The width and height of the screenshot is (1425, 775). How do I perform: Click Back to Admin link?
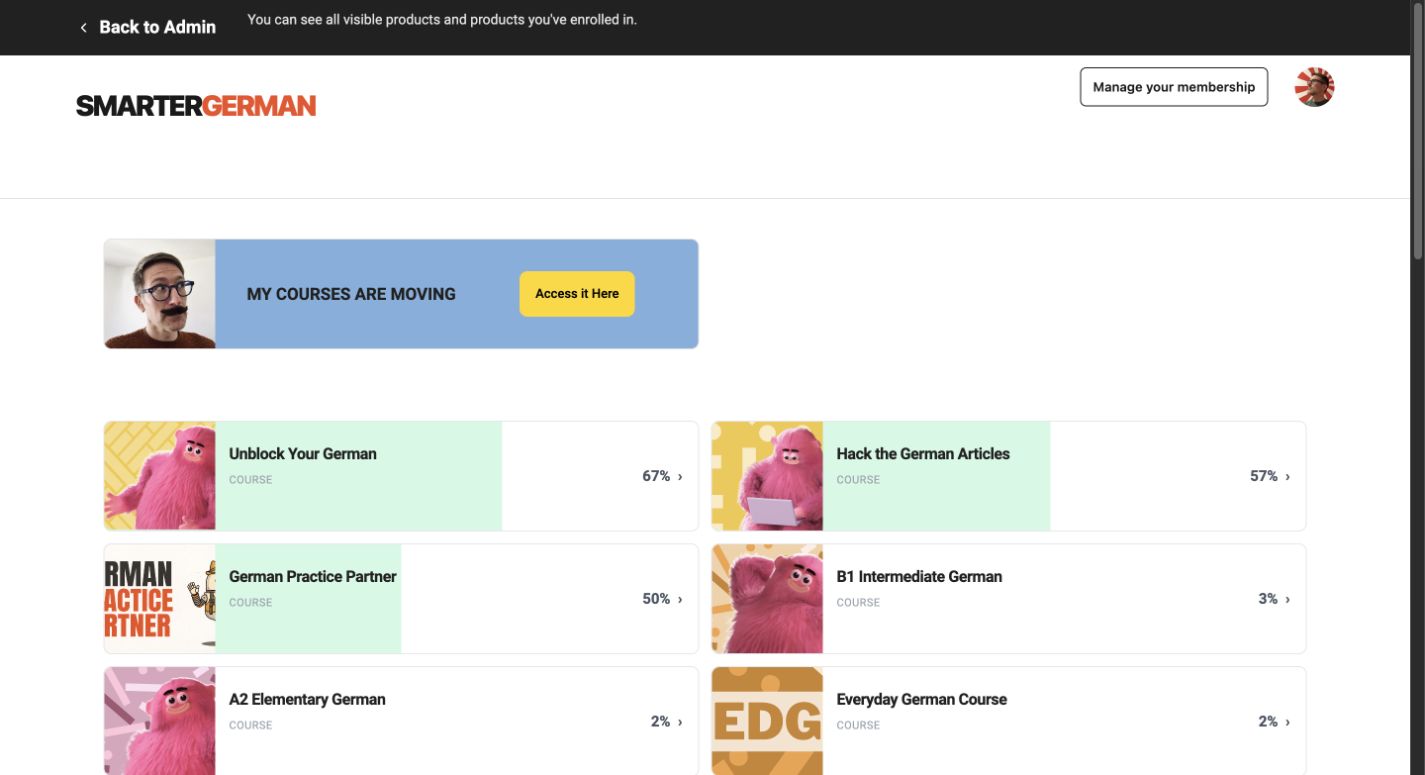pyautogui.click(x=157, y=27)
